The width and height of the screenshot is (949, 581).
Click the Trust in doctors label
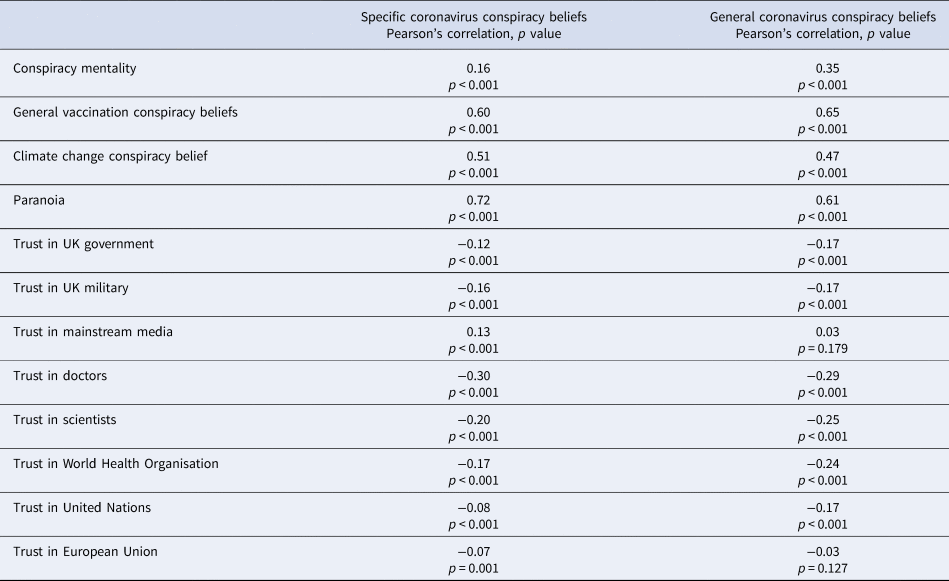point(60,376)
